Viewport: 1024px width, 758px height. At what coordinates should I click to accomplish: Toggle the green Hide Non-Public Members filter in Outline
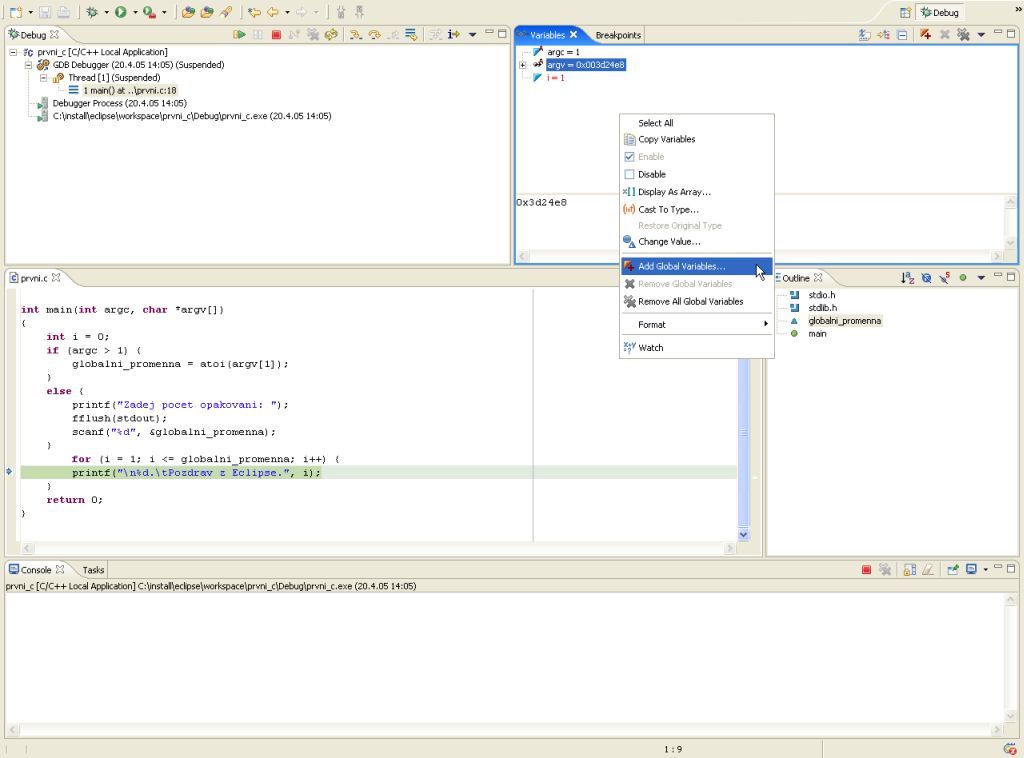point(963,278)
